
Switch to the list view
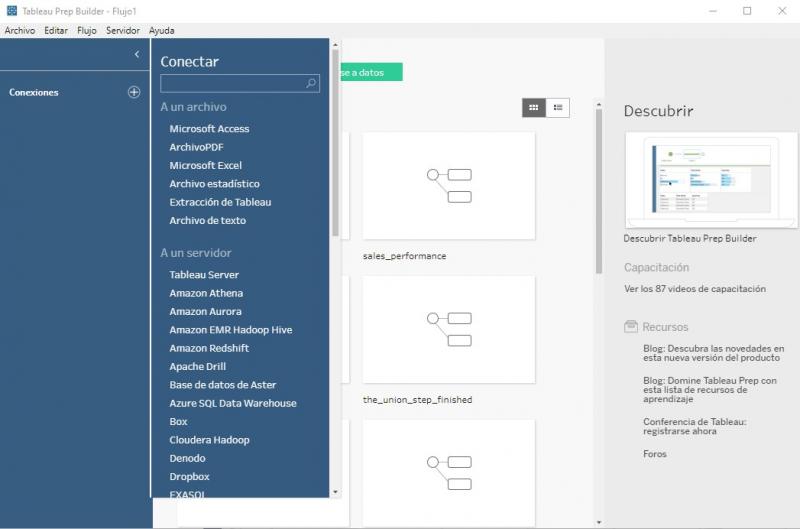[558, 107]
